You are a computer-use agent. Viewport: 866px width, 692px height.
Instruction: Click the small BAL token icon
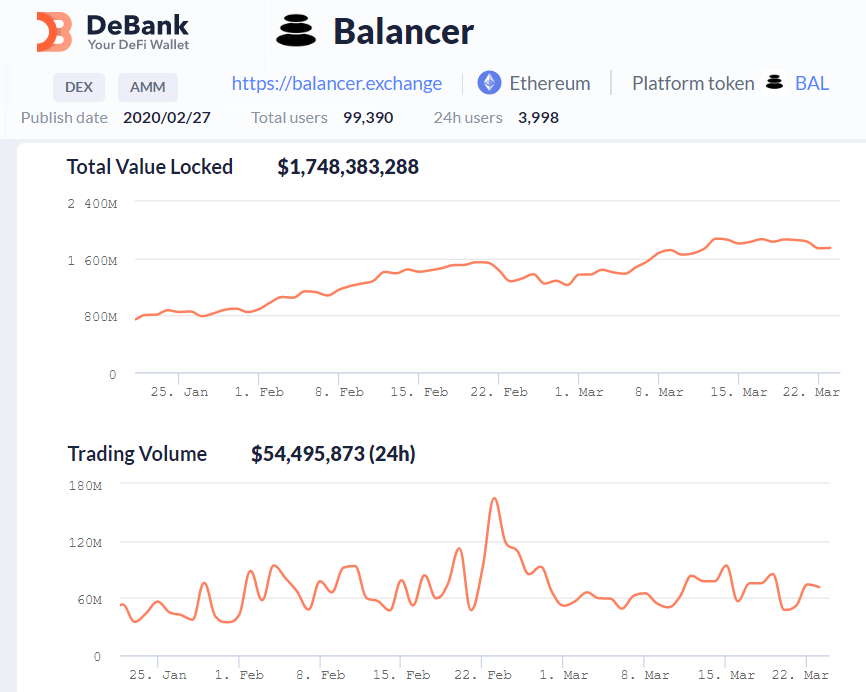(774, 83)
